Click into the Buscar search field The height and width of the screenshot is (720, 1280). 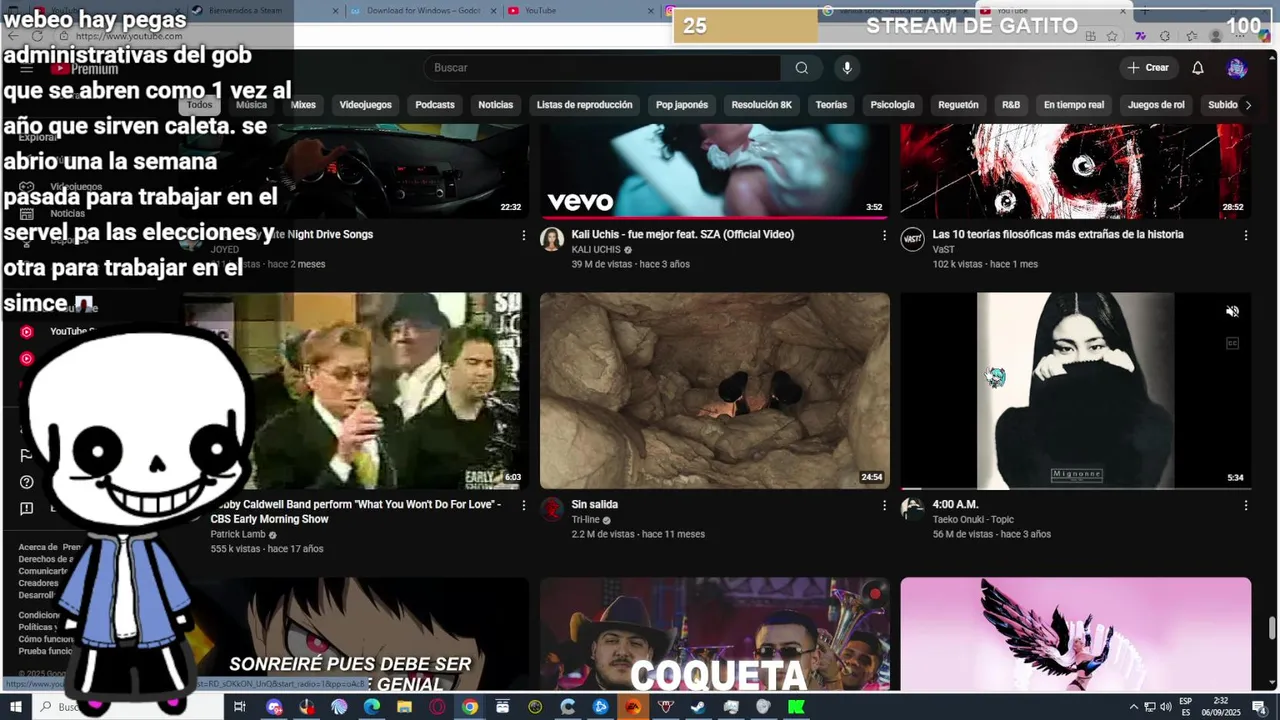pyautogui.click(x=603, y=68)
